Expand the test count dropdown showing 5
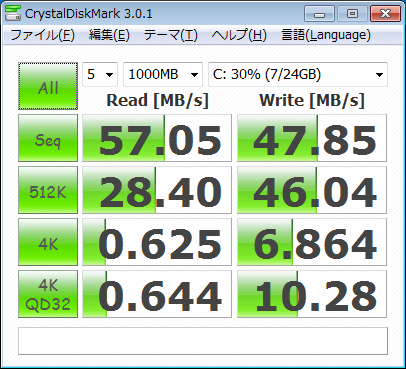Screen dimensions: 406x369 100,74
